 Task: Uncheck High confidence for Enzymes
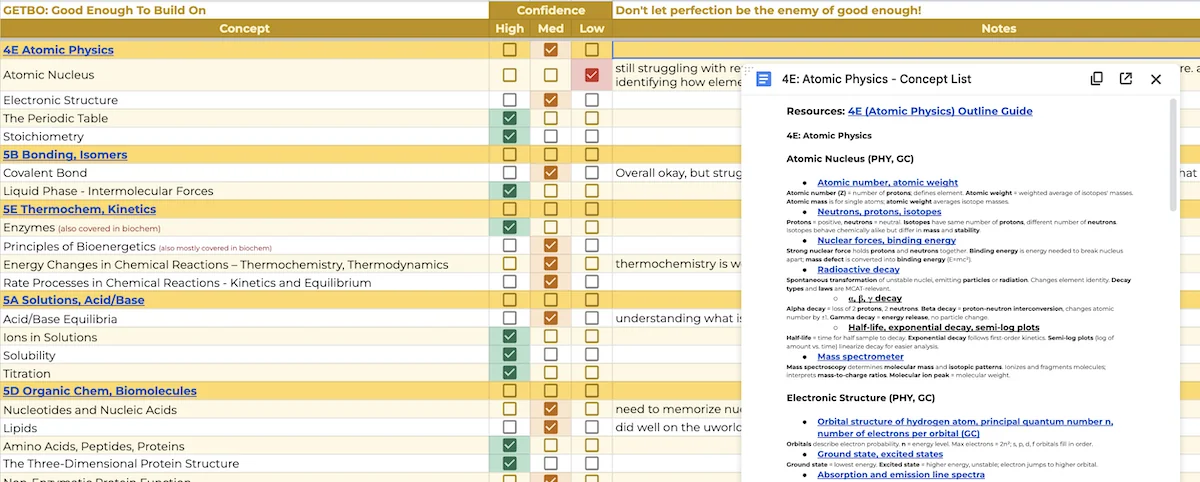pos(510,228)
